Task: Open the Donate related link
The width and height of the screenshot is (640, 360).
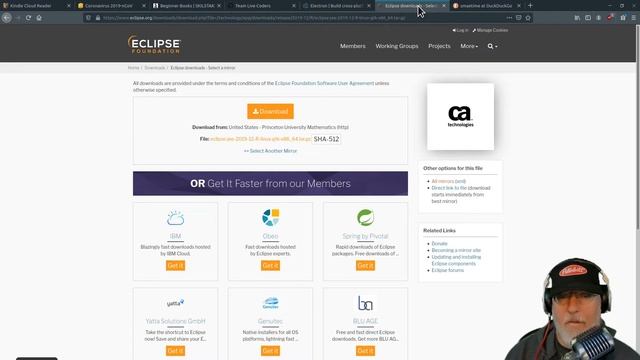Action: coord(440,244)
